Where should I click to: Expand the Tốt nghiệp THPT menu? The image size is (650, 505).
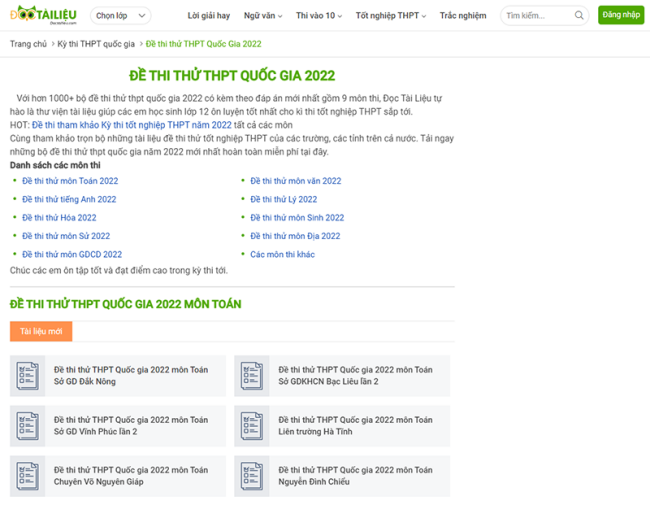pyautogui.click(x=390, y=16)
